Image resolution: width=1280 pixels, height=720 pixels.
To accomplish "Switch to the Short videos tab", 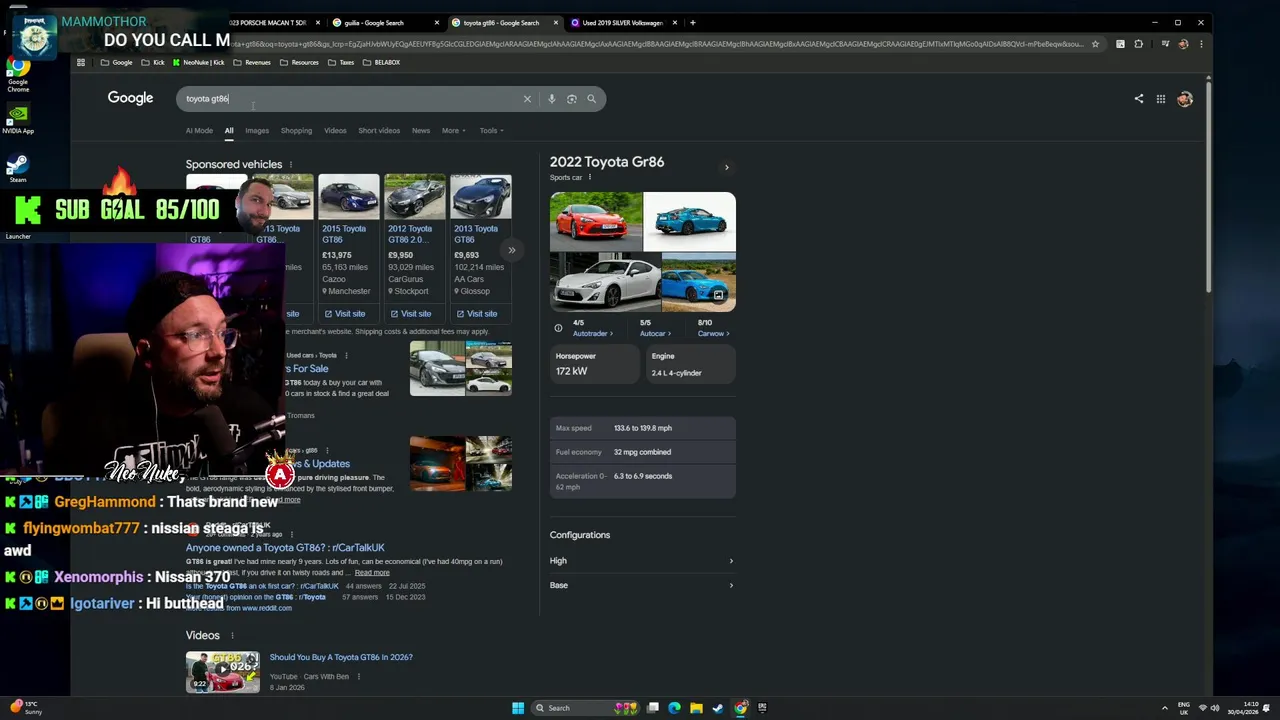I will pyautogui.click(x=379, y=131).
